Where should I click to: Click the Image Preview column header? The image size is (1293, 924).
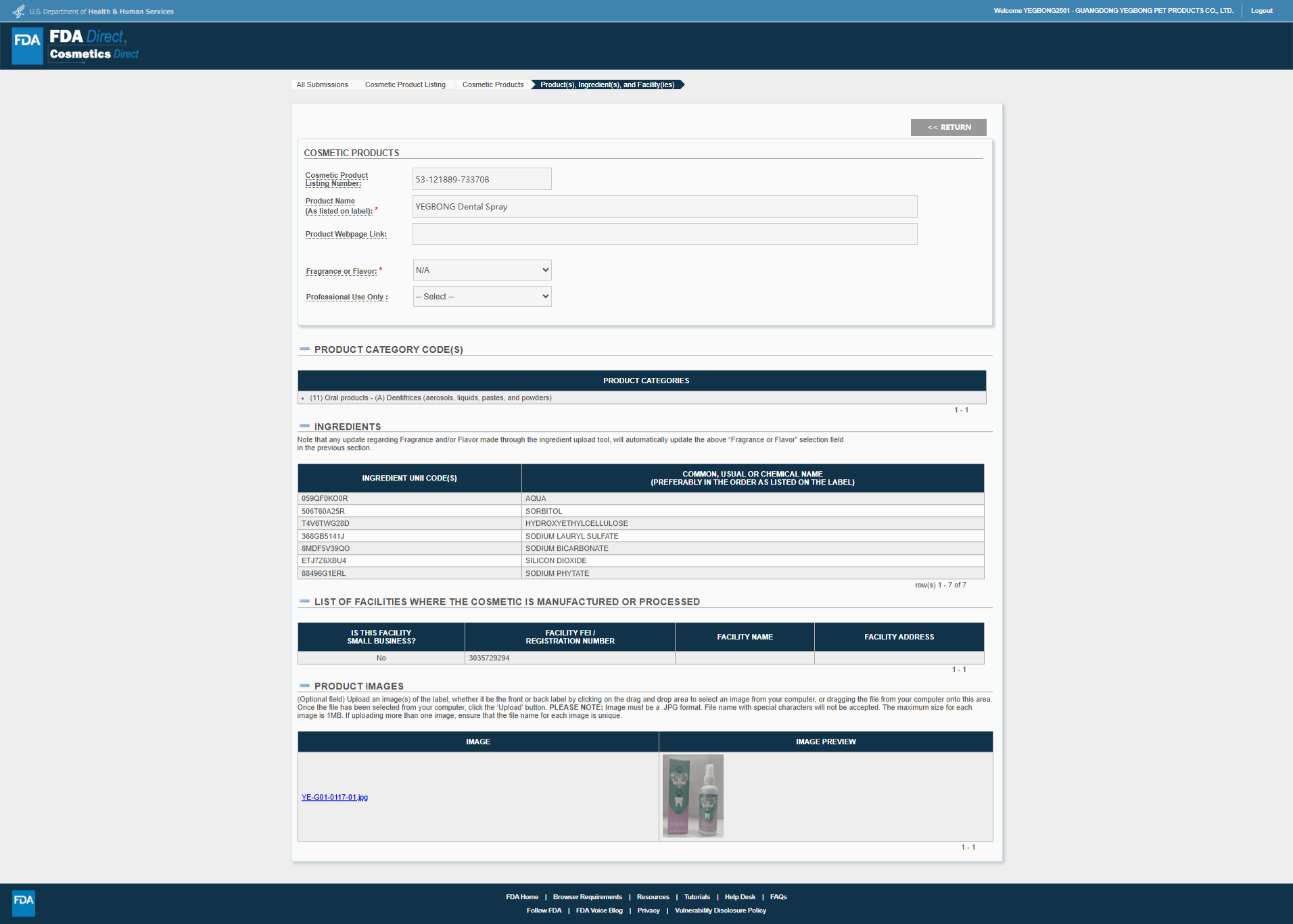826,742
